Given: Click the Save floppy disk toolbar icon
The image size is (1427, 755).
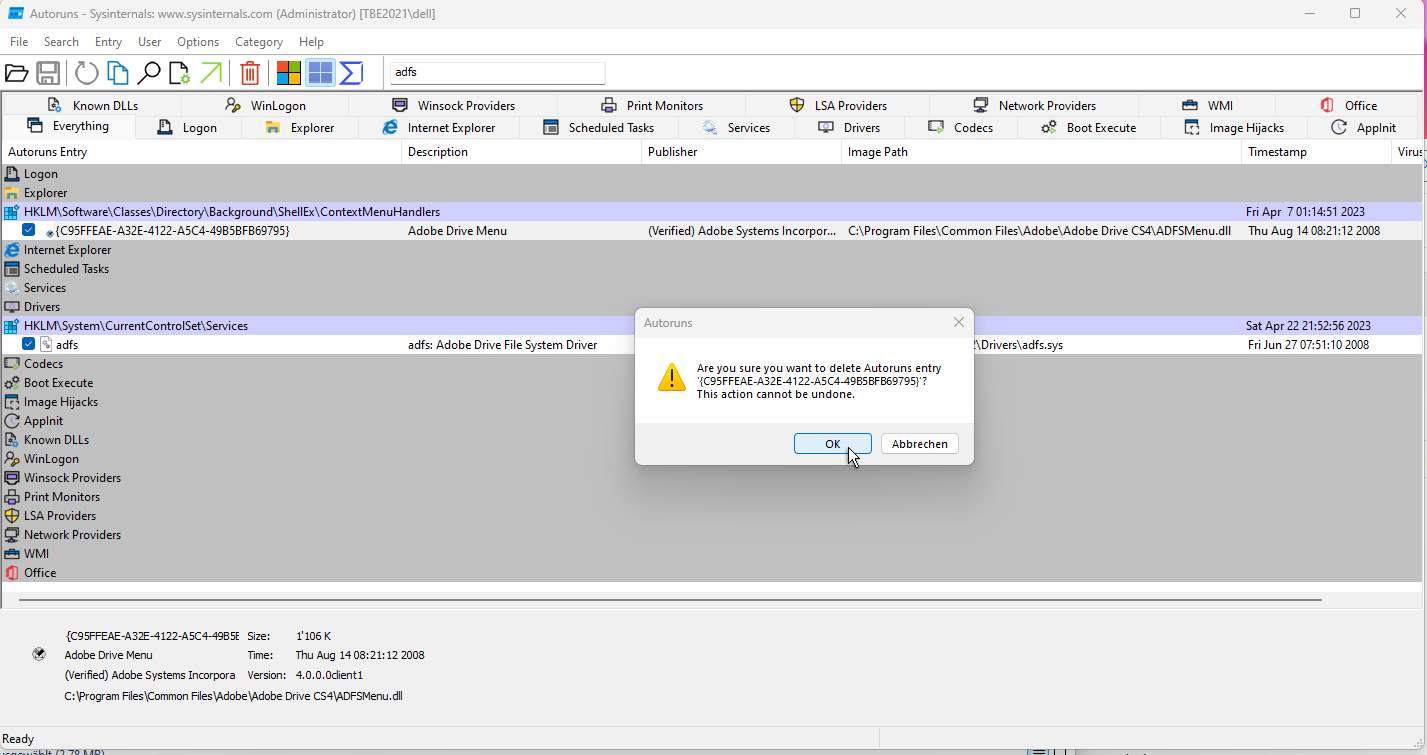Looking at the screenshot, I should pos(48,73).
